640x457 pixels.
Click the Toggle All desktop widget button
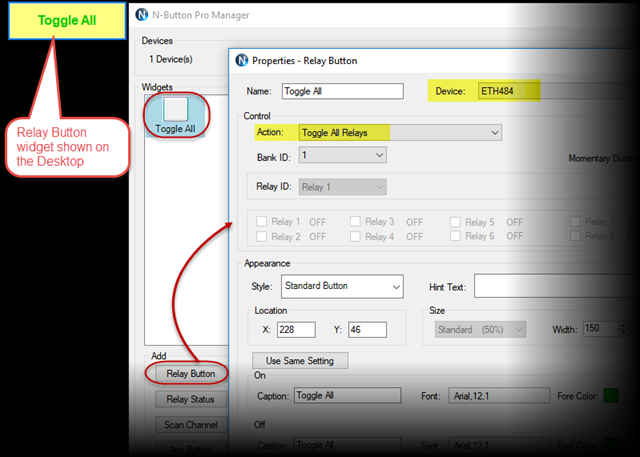(x=67, y=20)
